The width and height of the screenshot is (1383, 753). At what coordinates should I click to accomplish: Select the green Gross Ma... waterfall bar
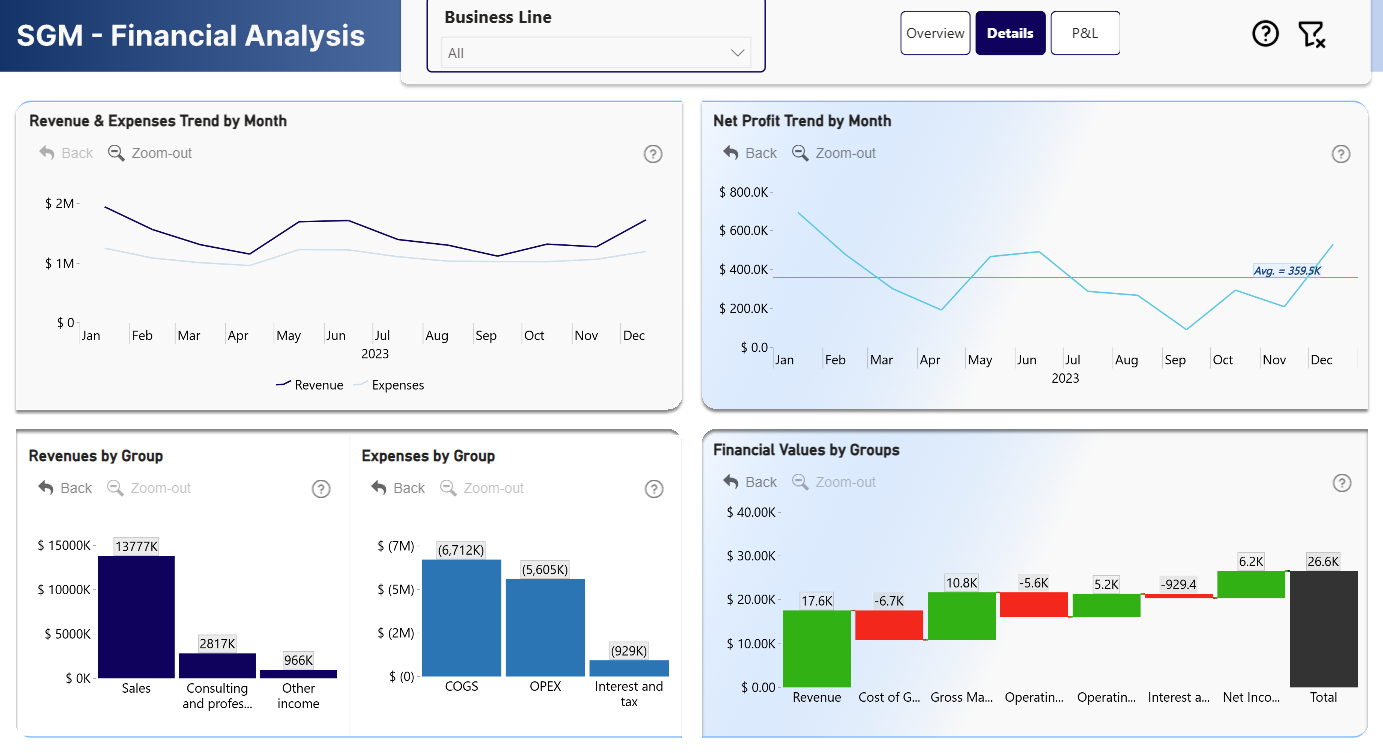click(962, 616)
